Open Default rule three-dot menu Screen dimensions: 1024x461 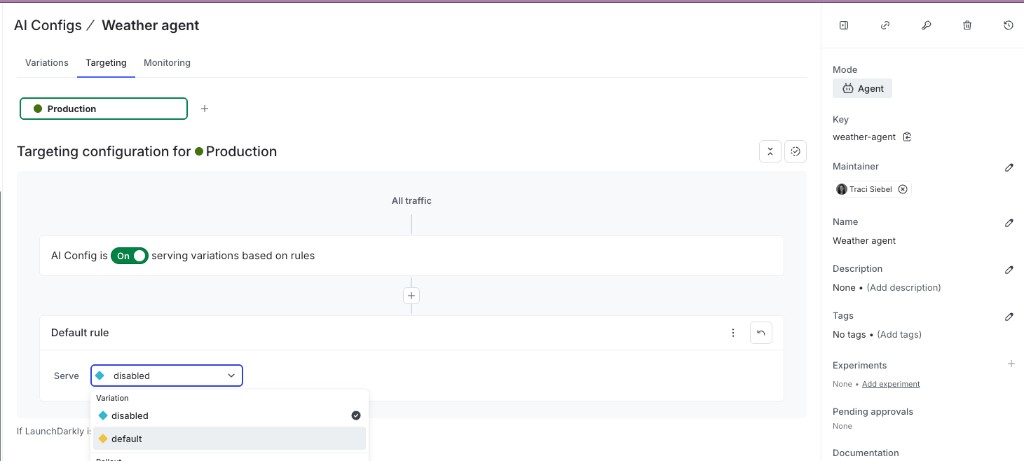tap(733, 333)
